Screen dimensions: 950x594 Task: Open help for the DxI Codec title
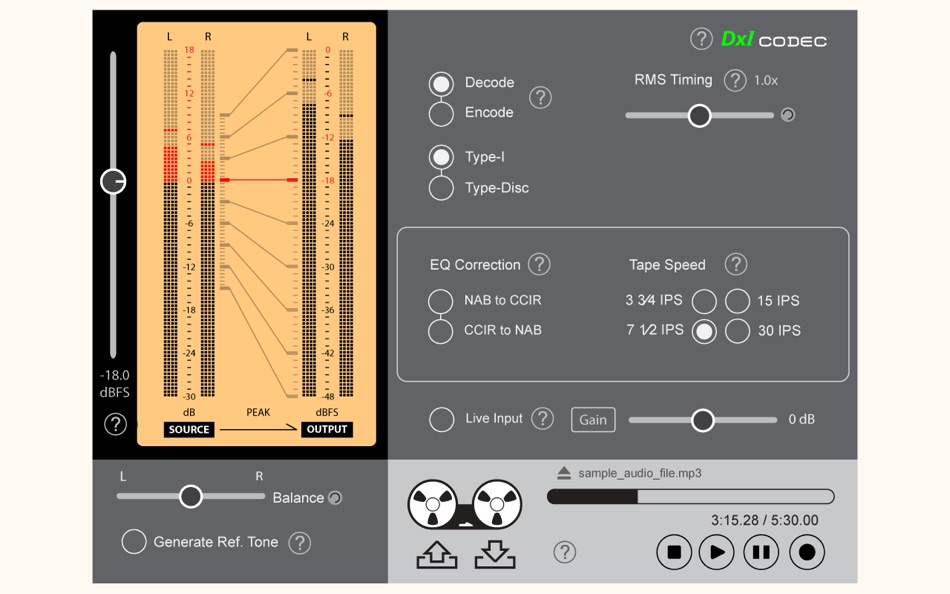click(x=701, y=39)
